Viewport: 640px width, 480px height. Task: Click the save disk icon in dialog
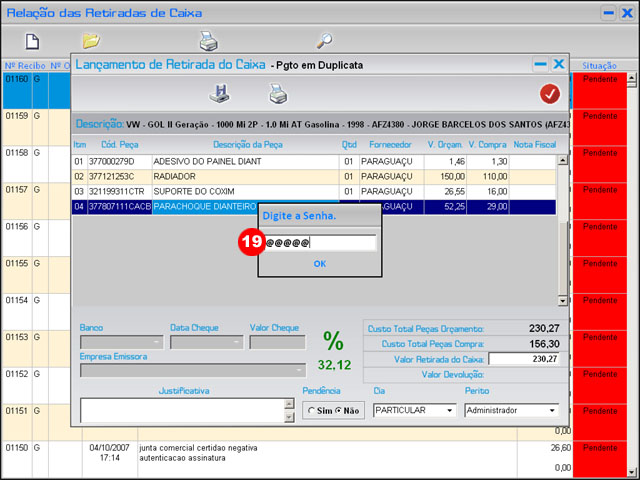click(219, 94)
